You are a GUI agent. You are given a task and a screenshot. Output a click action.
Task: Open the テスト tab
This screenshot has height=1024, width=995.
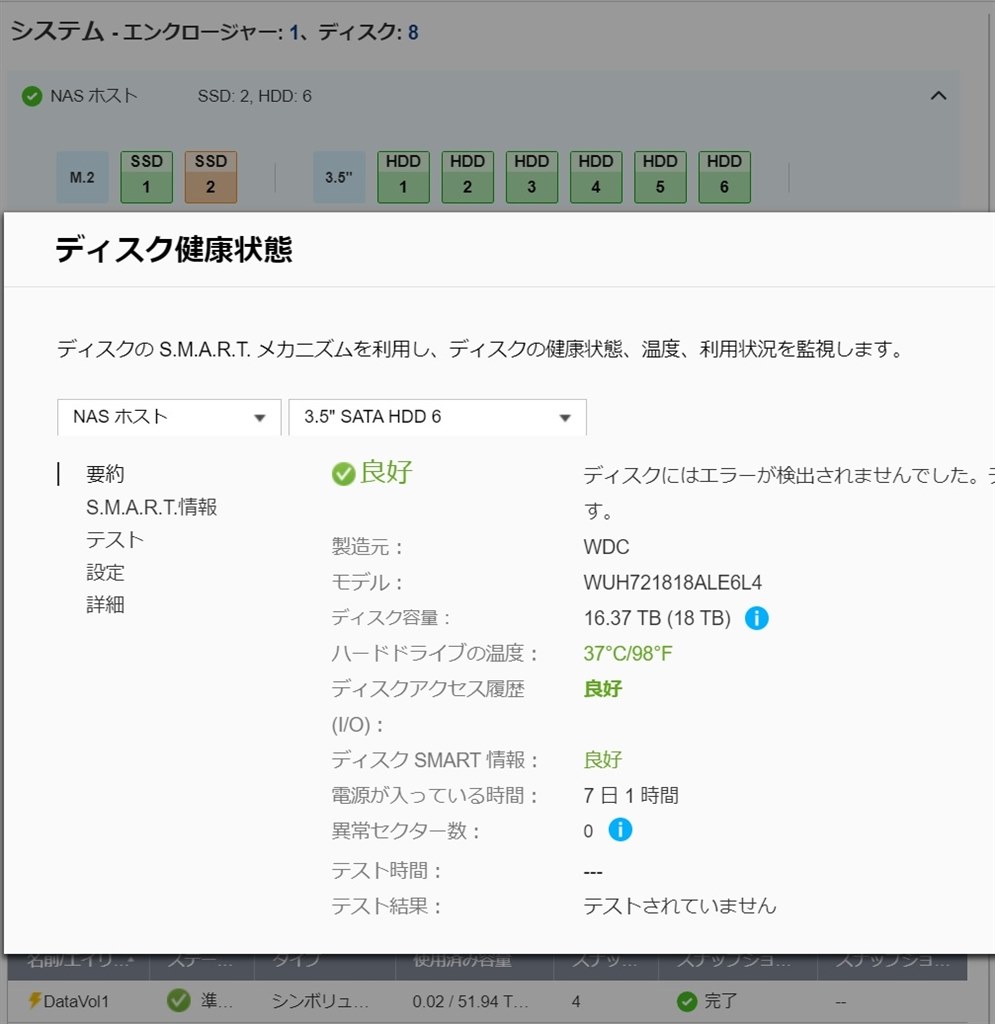114,539
